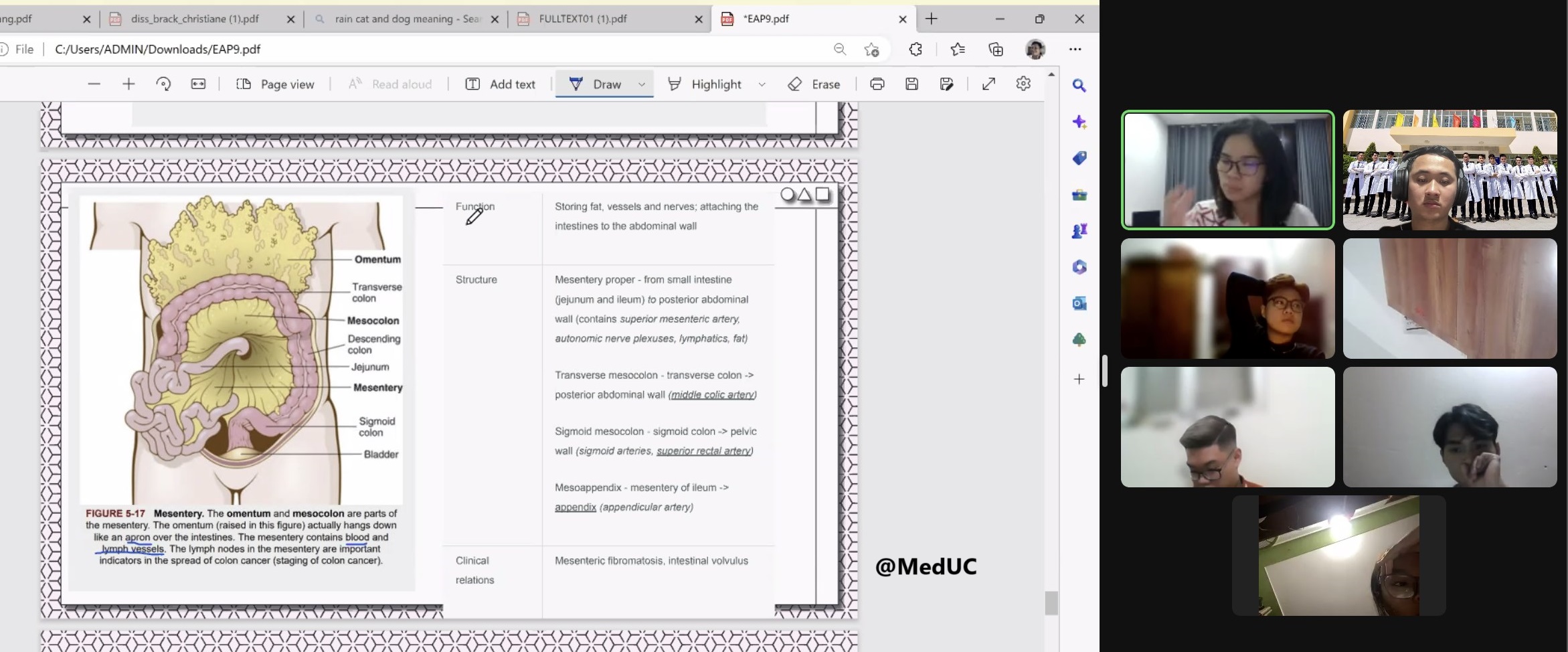
Task: Open PDF settings gear icon
Action: click(1023, 84)
